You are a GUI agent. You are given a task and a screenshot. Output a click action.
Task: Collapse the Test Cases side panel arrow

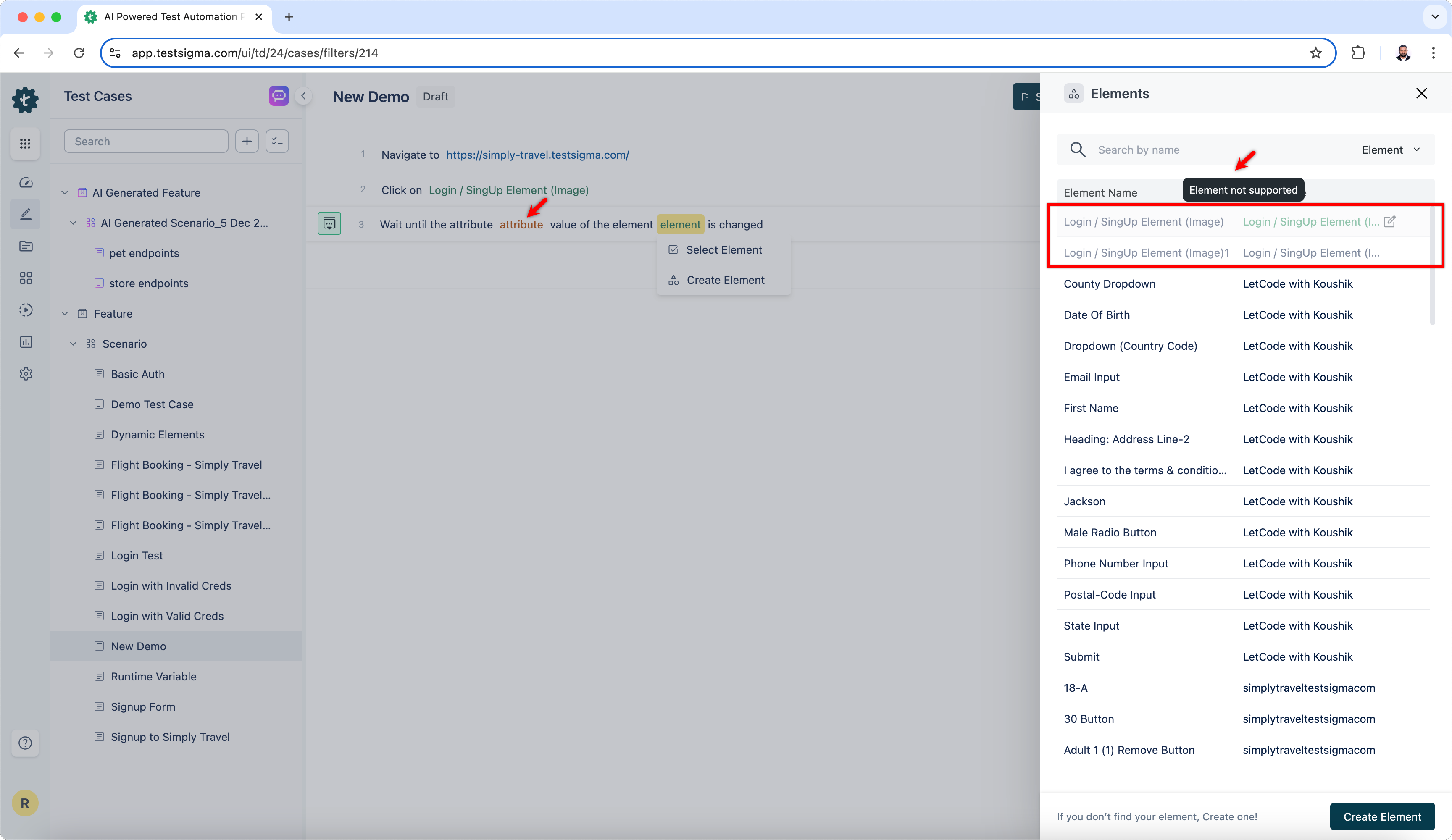click(x=303, y=96)
